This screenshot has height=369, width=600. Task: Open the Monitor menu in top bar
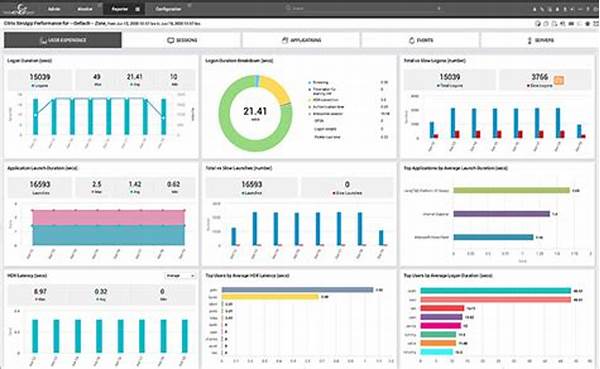[x=85, y=9]
